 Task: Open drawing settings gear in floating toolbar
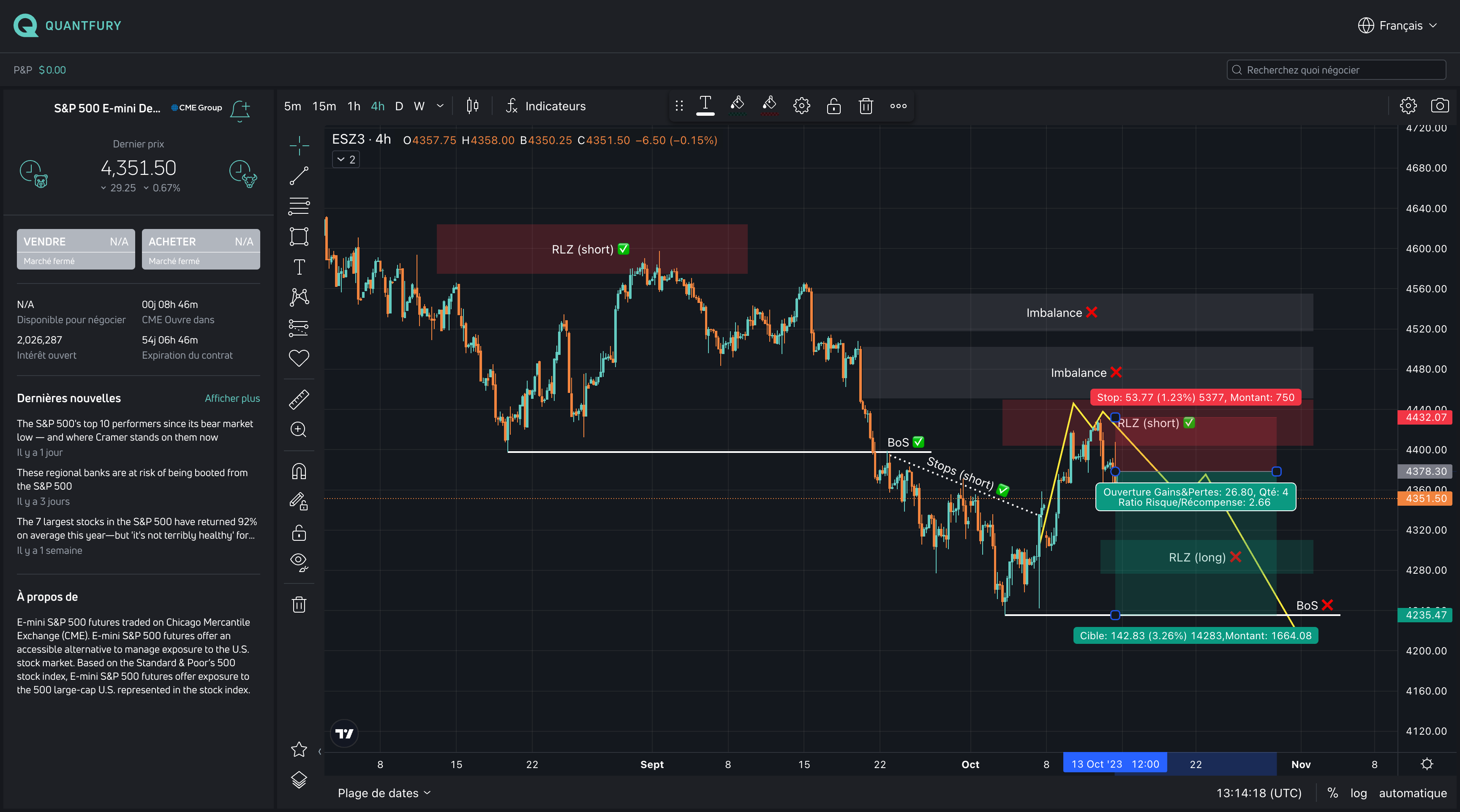tap(801, 106)
